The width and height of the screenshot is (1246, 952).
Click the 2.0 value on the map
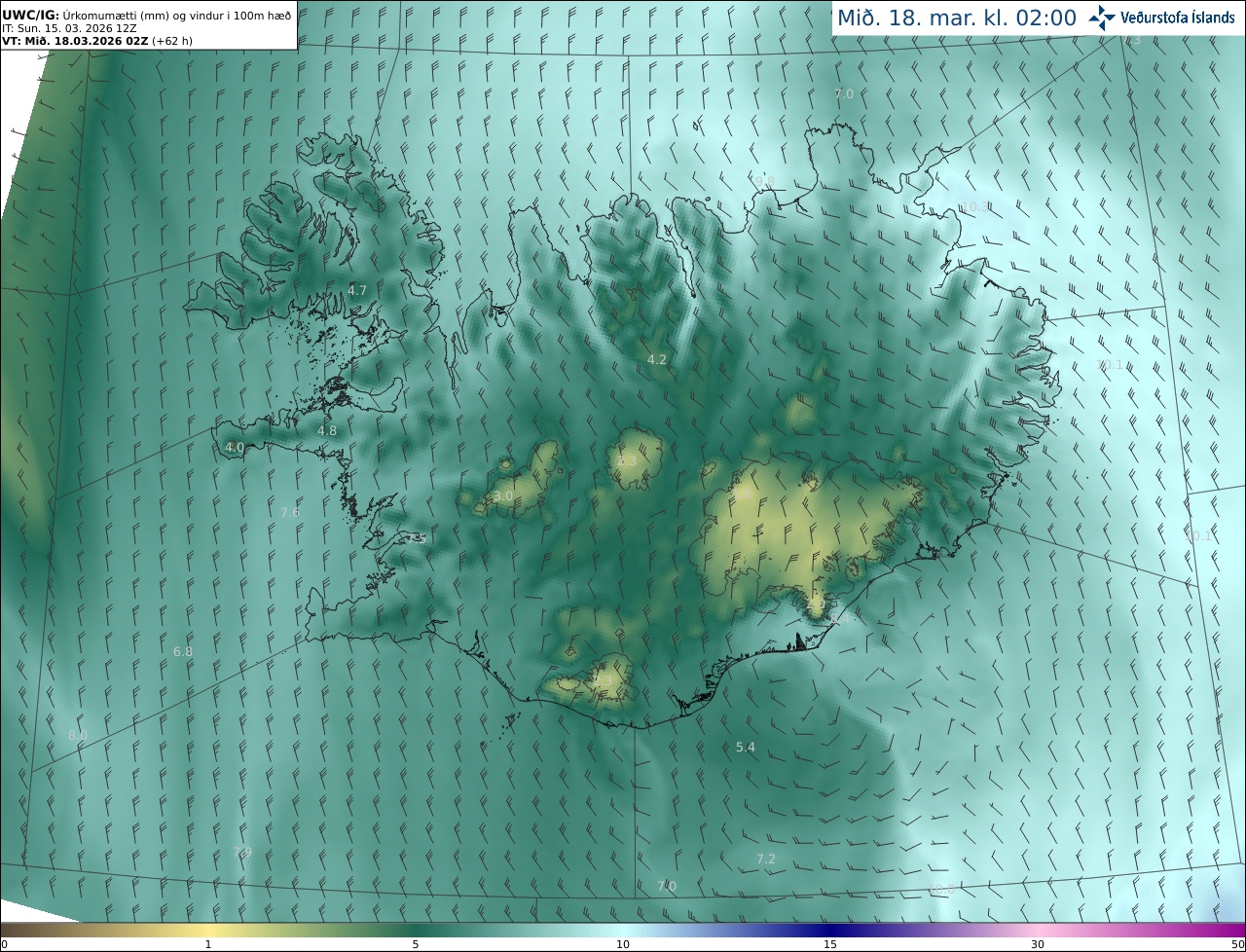(816, 603)
